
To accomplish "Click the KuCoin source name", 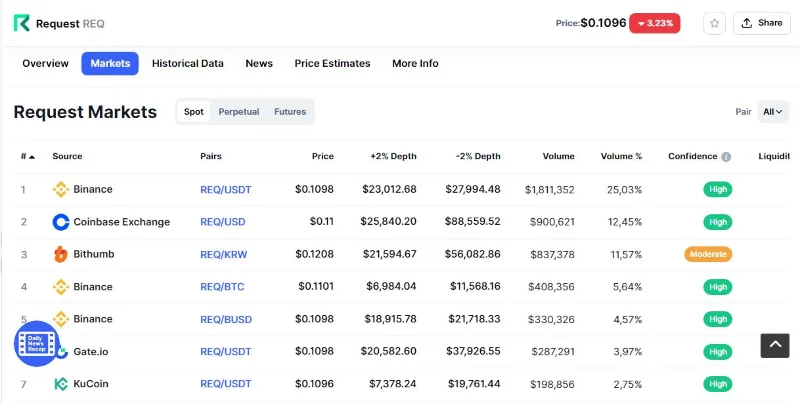I will pyautogui.click(x=91, y=384).
